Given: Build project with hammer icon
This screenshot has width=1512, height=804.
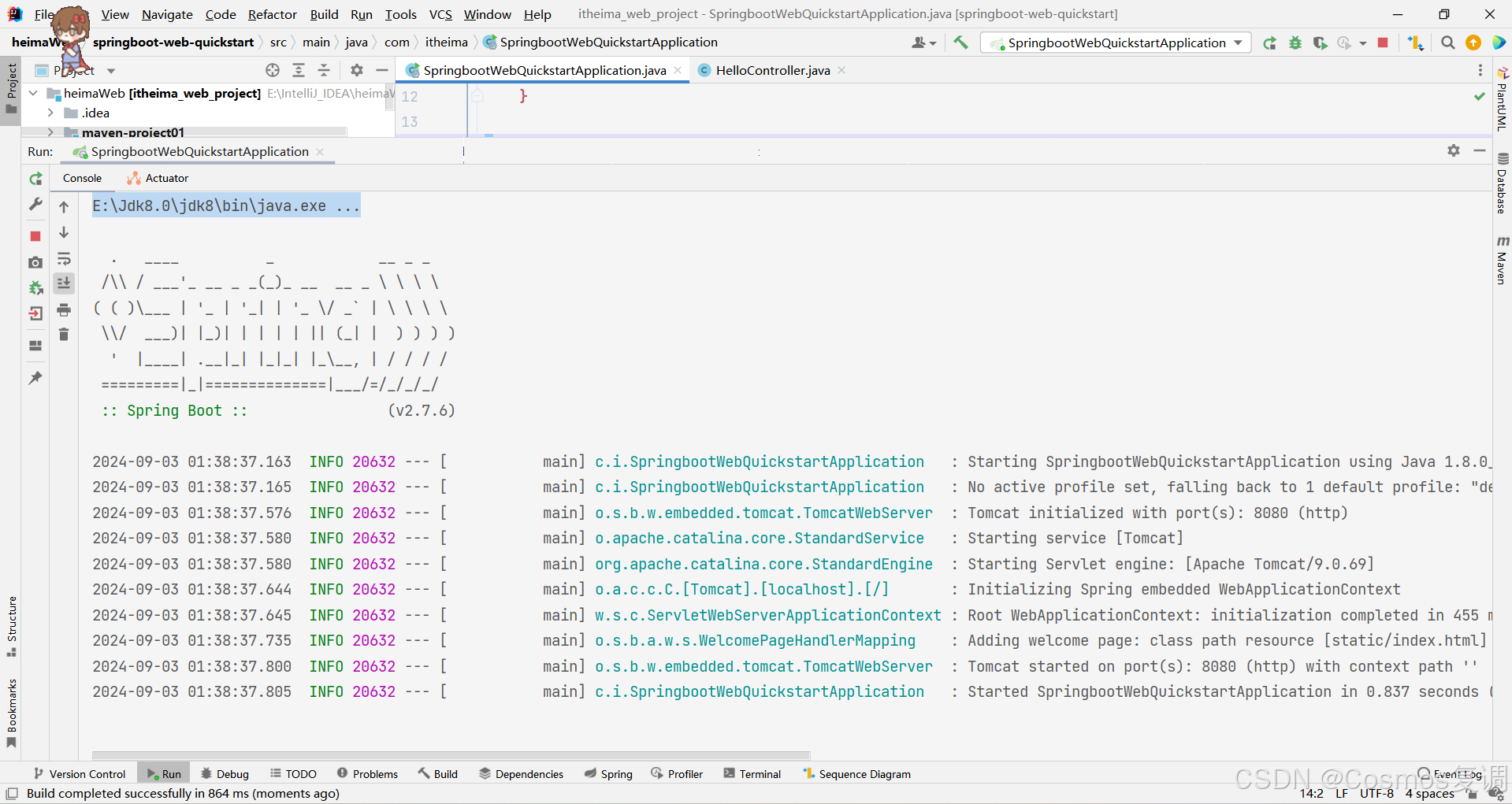Looking at the screenshot, I should click(x=960, y=43).
